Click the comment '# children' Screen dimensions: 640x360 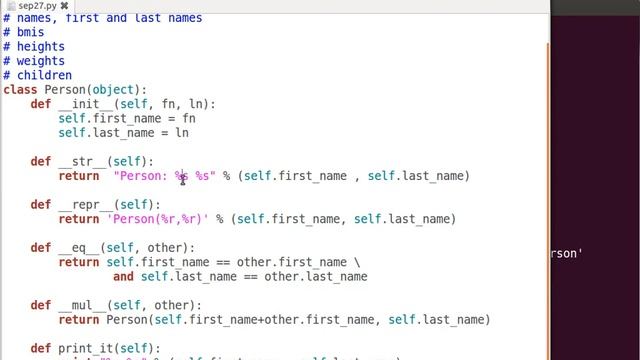pos(38,75)
